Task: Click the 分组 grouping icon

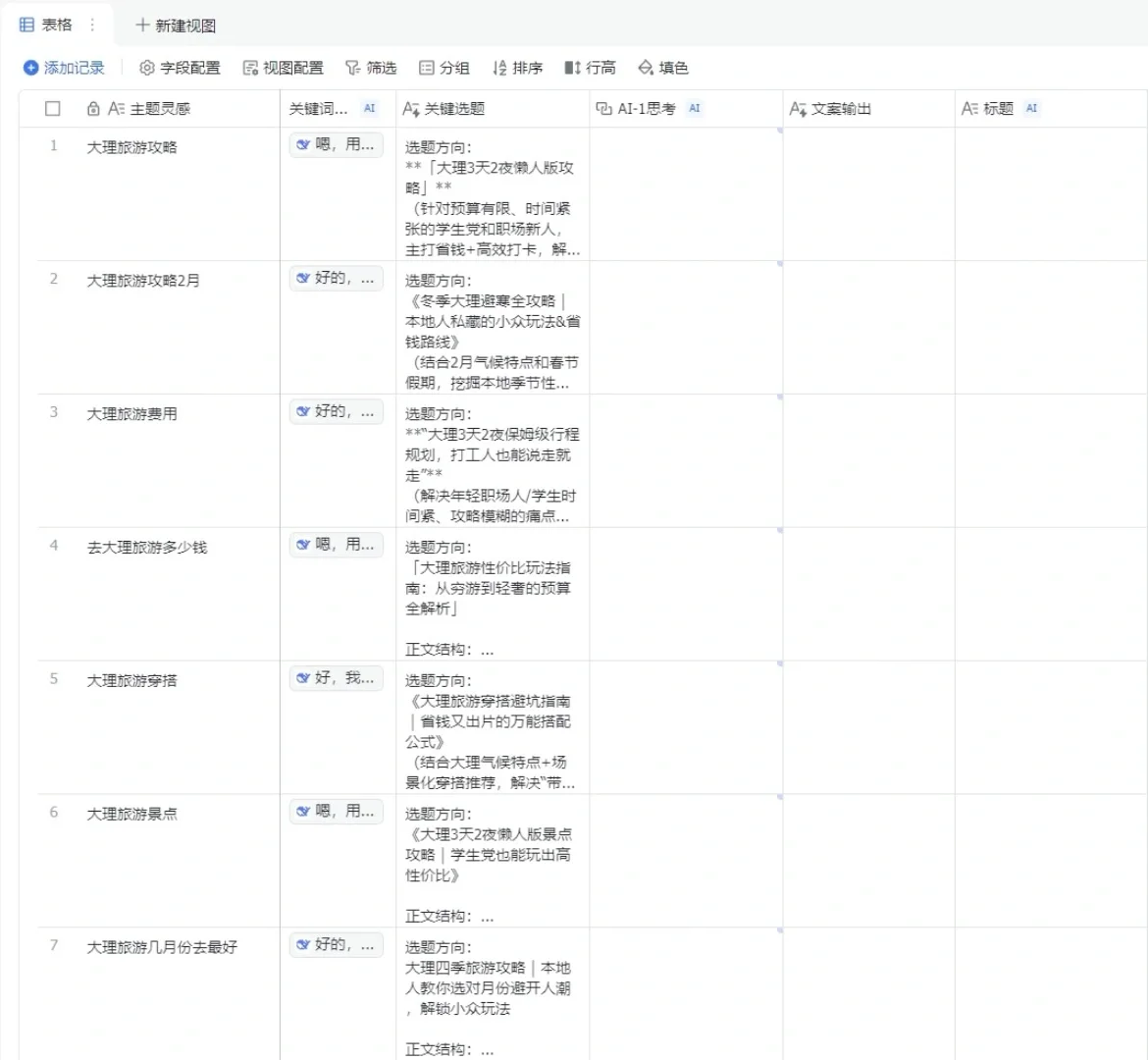Action: pos(425,67)
